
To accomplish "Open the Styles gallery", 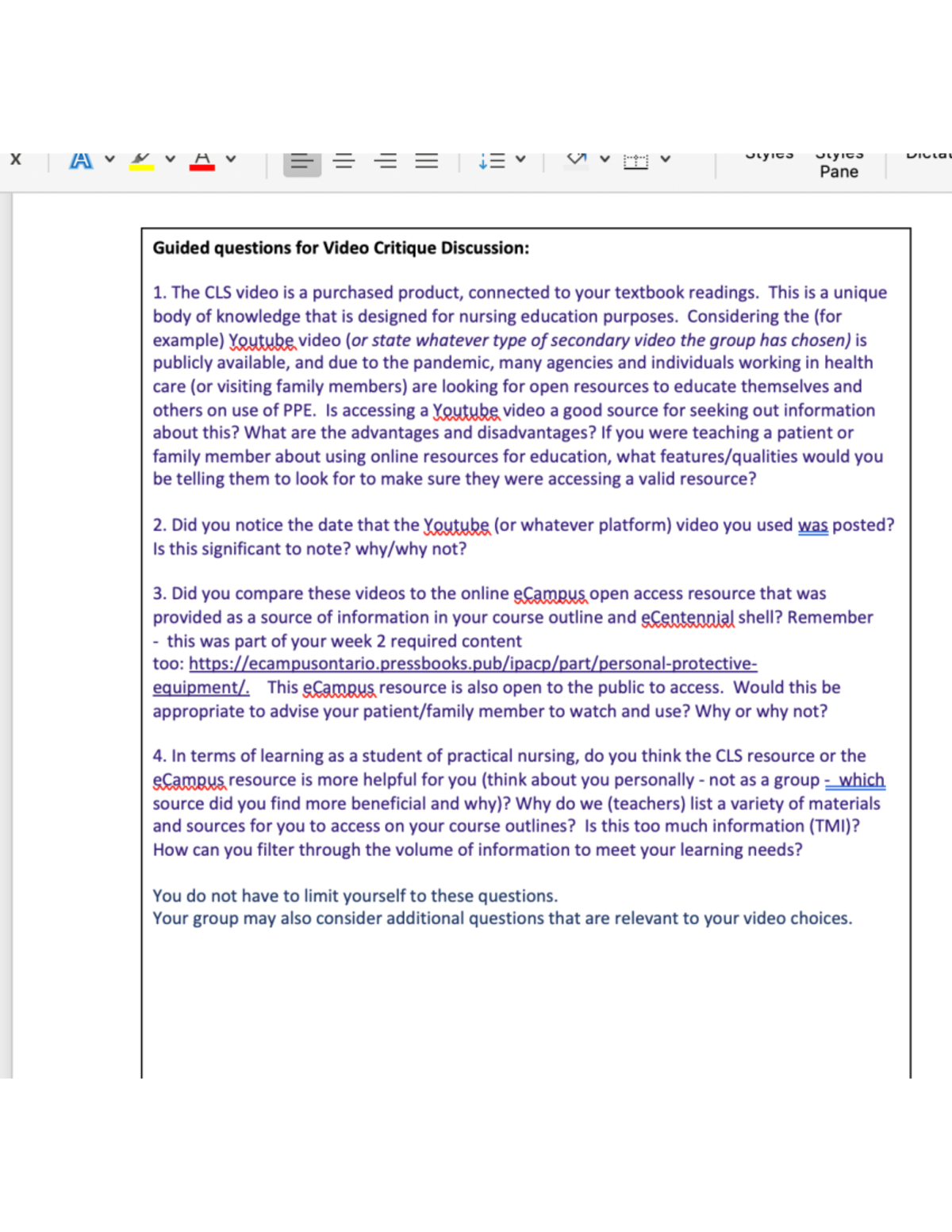I will click(769, 158).
